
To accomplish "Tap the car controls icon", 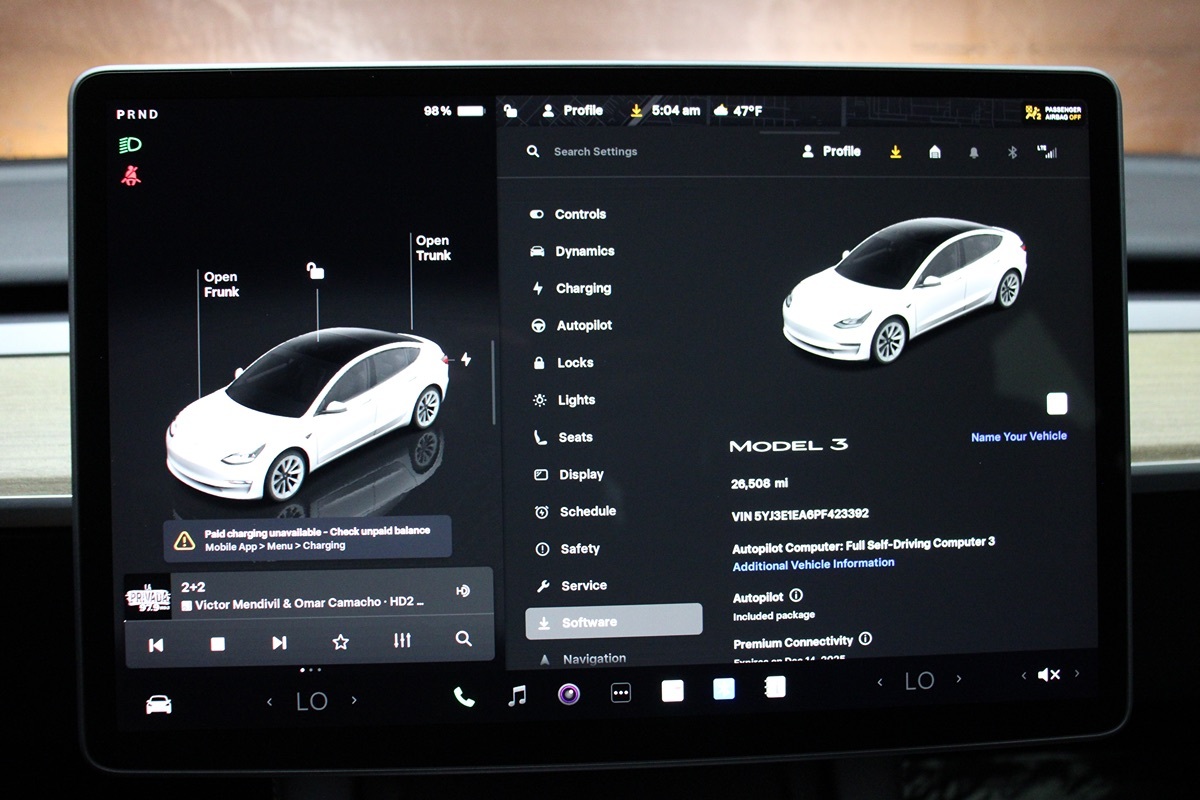I will pos(159,705).
